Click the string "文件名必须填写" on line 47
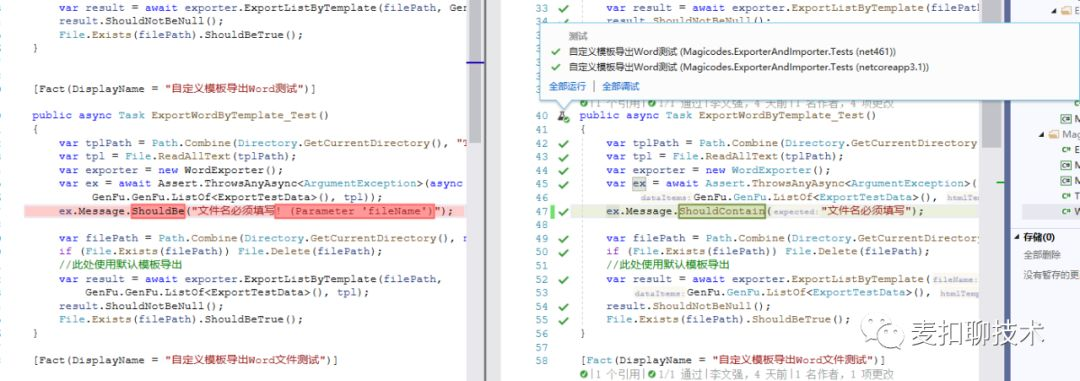 tap(866, 211)
